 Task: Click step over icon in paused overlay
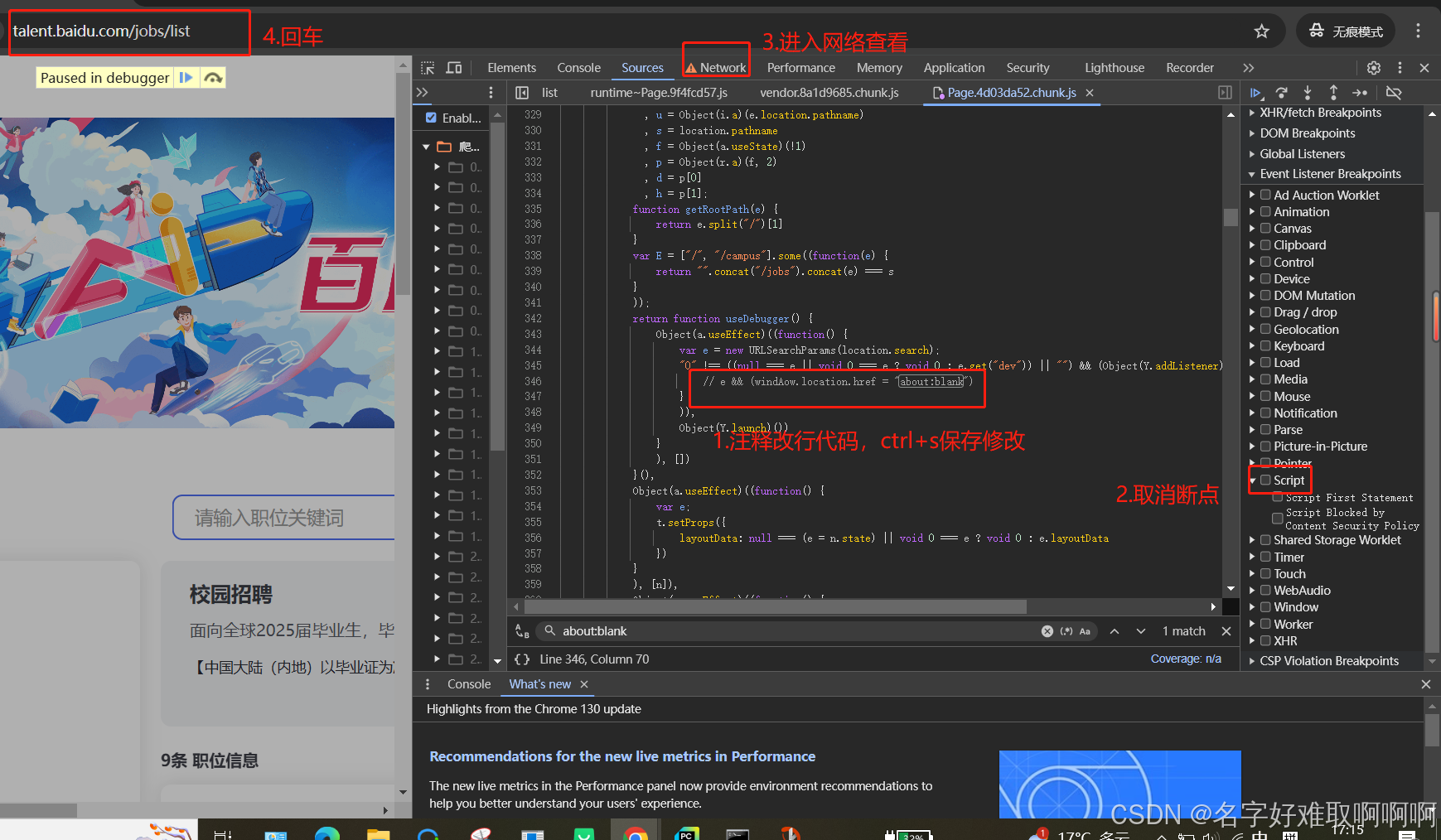point(214,78)
